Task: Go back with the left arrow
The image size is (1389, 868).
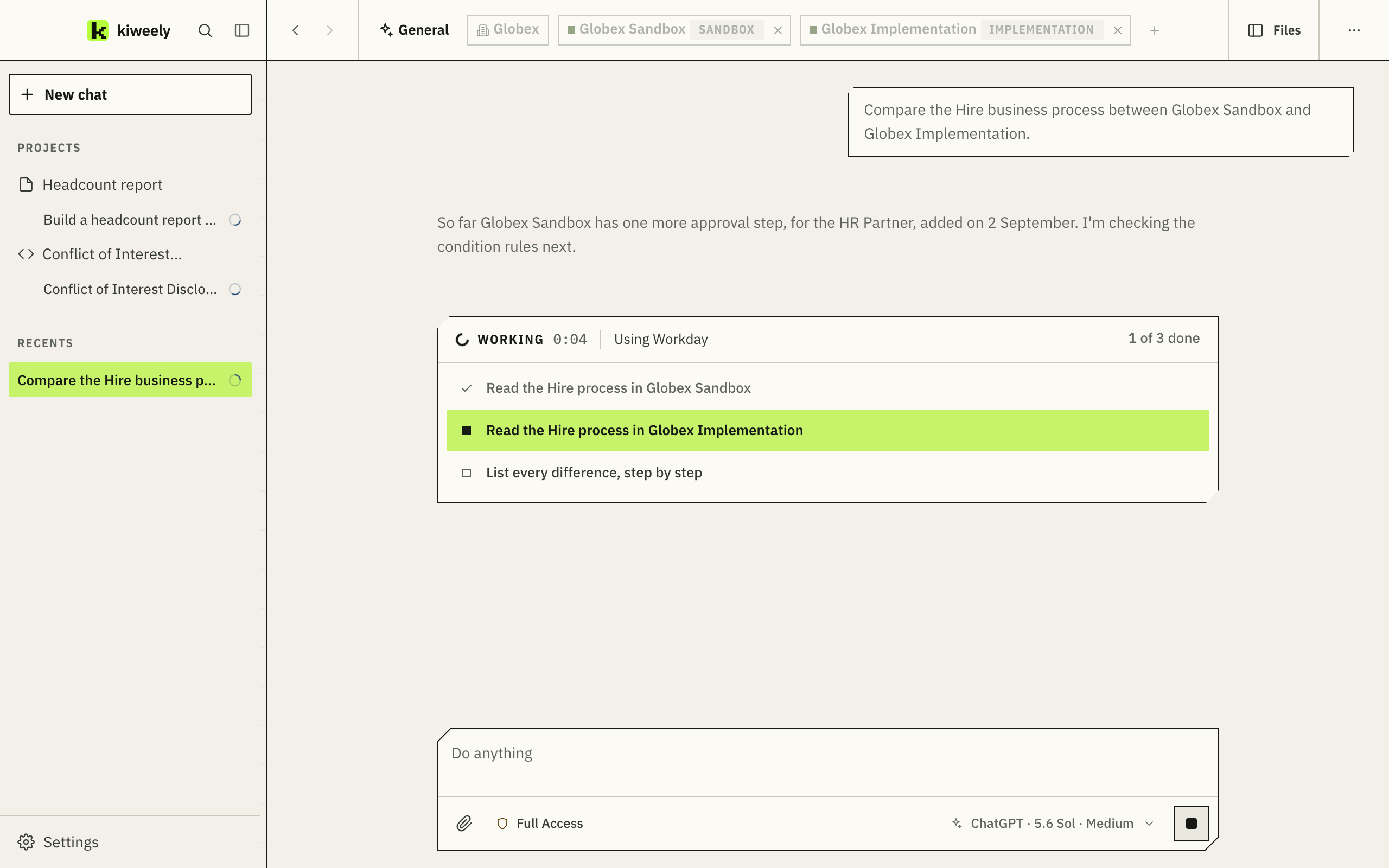Action: (296, 30)
